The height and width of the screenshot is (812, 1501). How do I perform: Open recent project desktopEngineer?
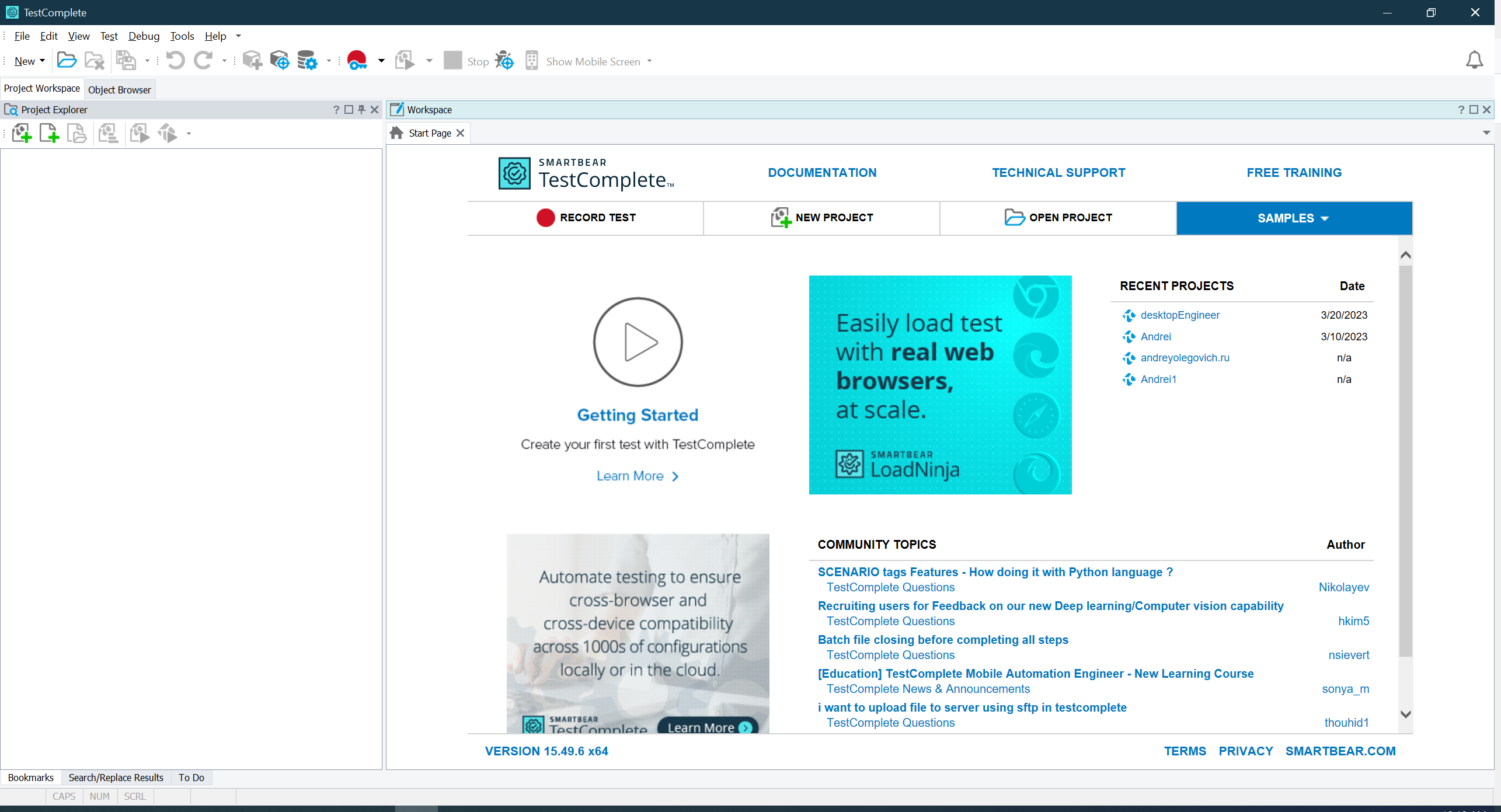[x=1180, y=315]
